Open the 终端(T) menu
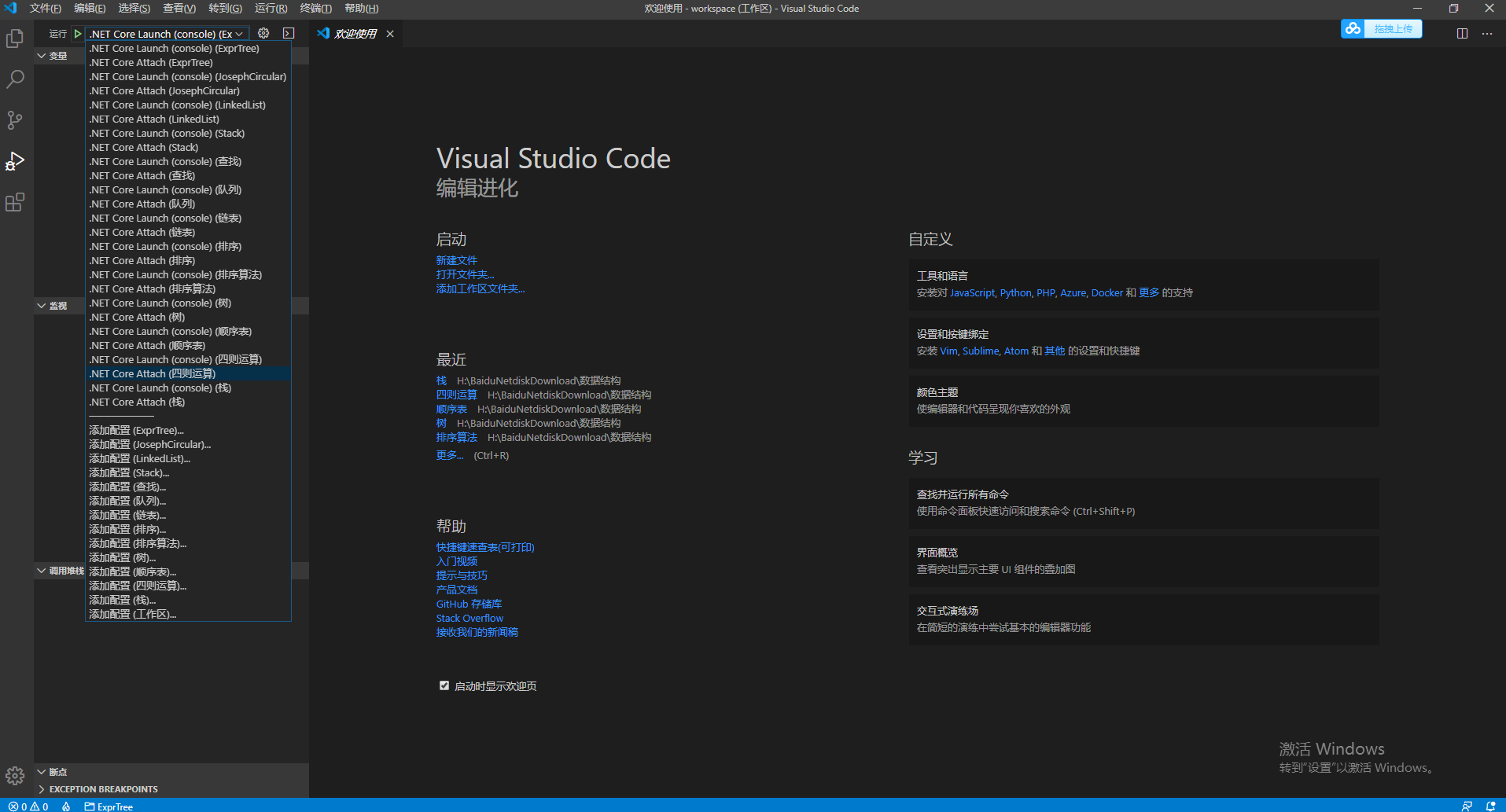The height and width of the screenshot is (812, 1506). [315, 9]
